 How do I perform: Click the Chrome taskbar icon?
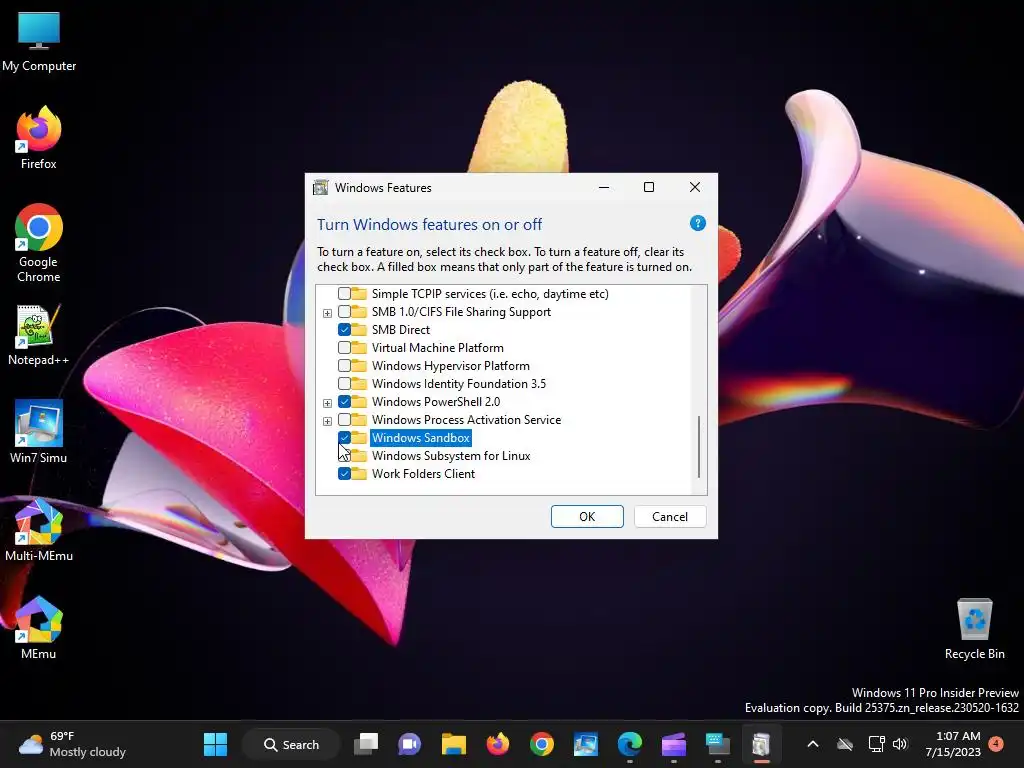pyautogui.click(x=541, y=744)
